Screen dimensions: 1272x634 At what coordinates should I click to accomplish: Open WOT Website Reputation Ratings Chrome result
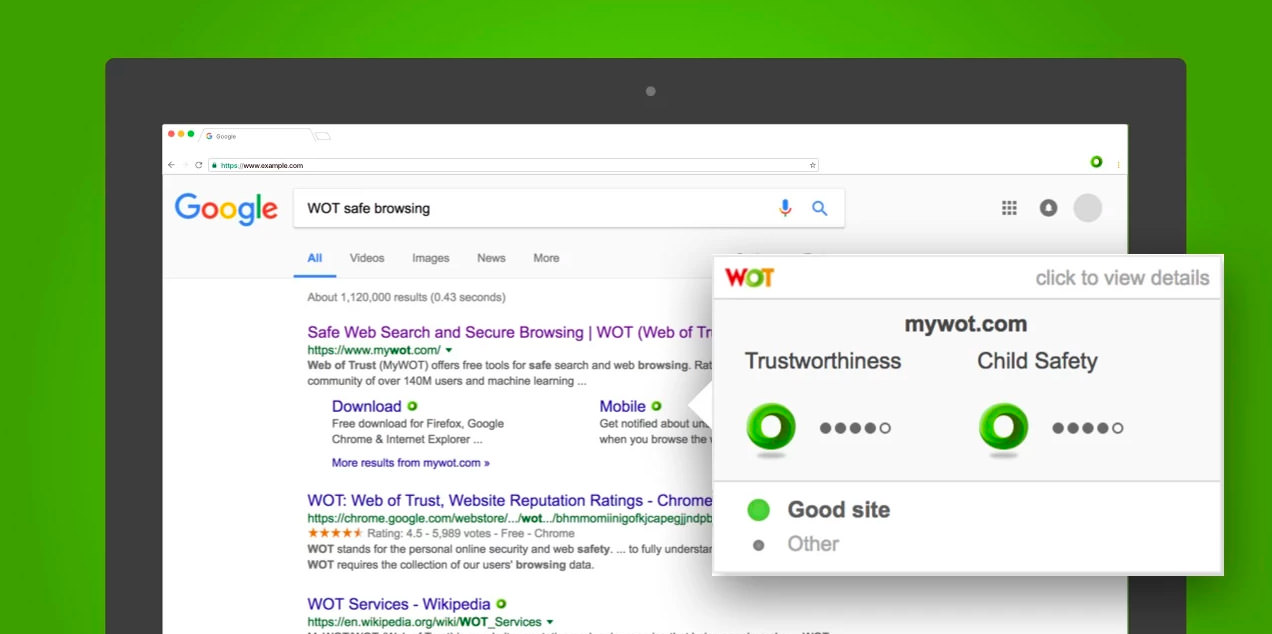point(510,500)
